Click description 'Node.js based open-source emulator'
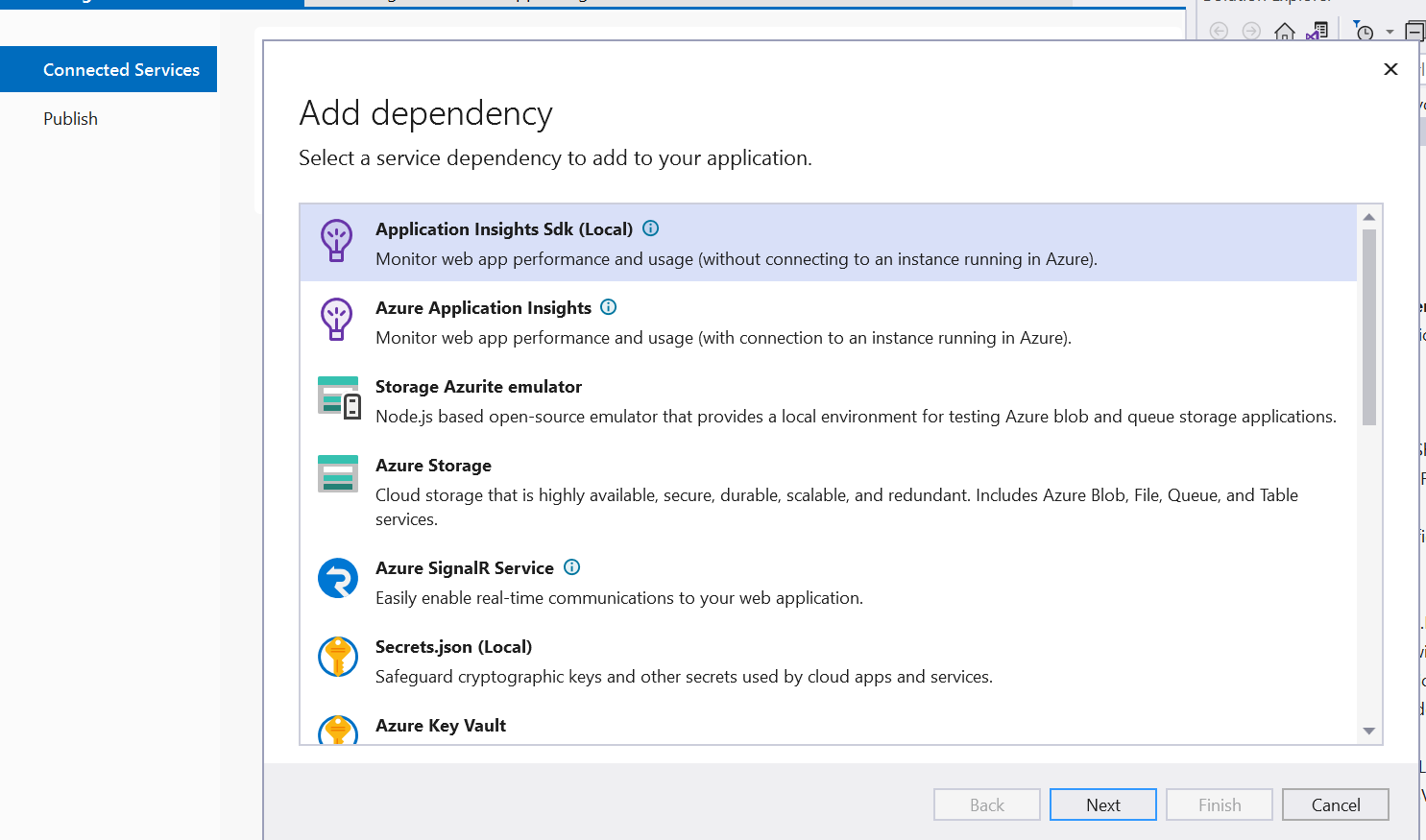 tap(856, 416)
